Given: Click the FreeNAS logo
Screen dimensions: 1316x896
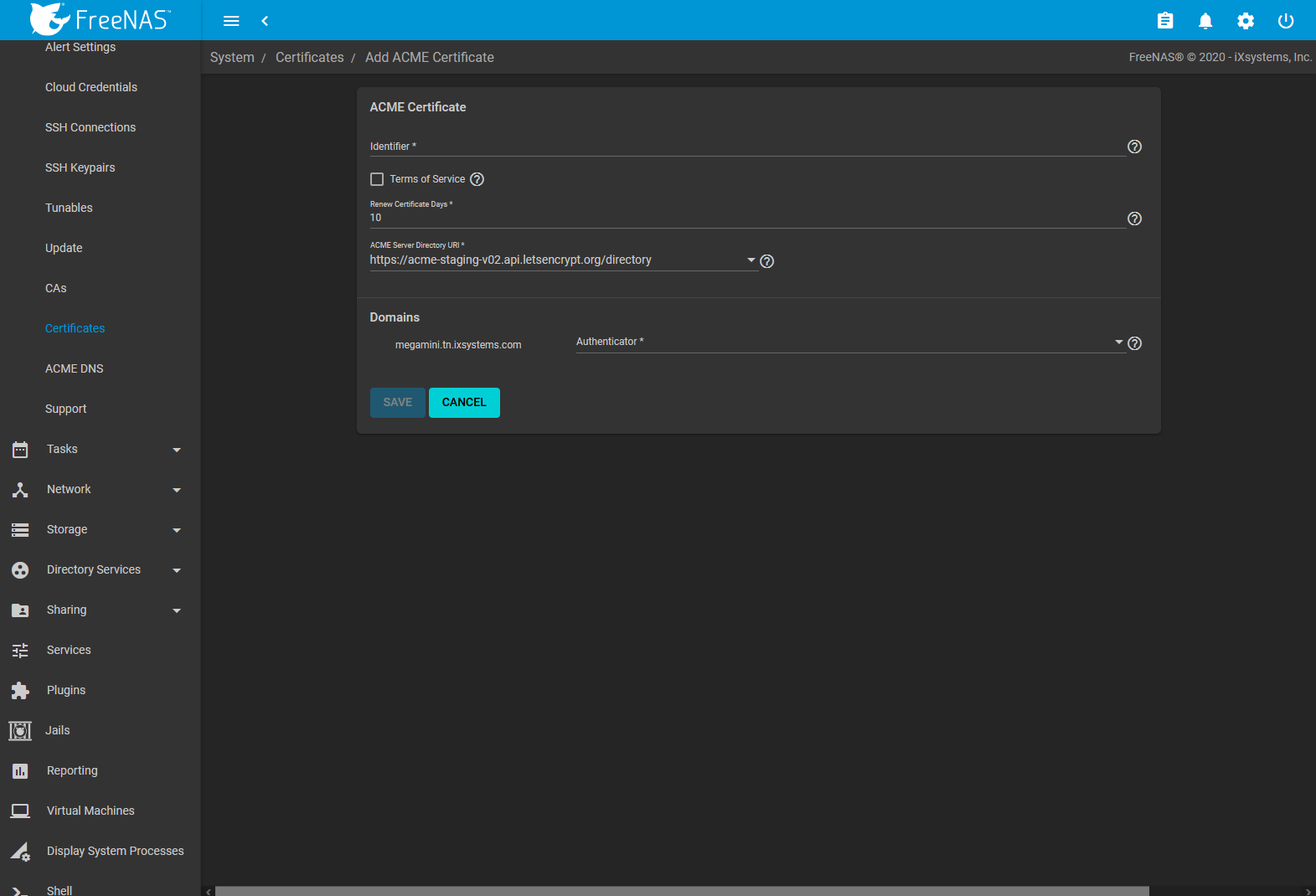Looking at the screenshot, I should click(x=100, y=18).
